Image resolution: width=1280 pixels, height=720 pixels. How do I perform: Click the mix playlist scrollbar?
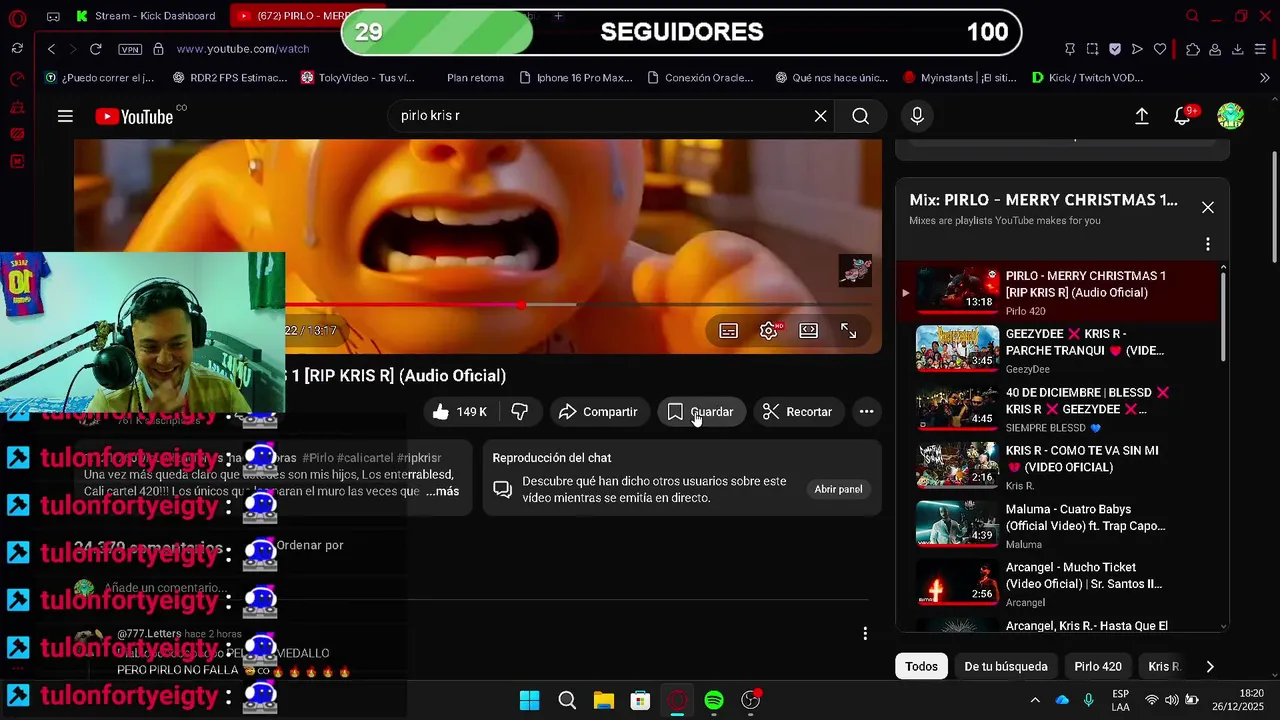[x=1223, y=315]
